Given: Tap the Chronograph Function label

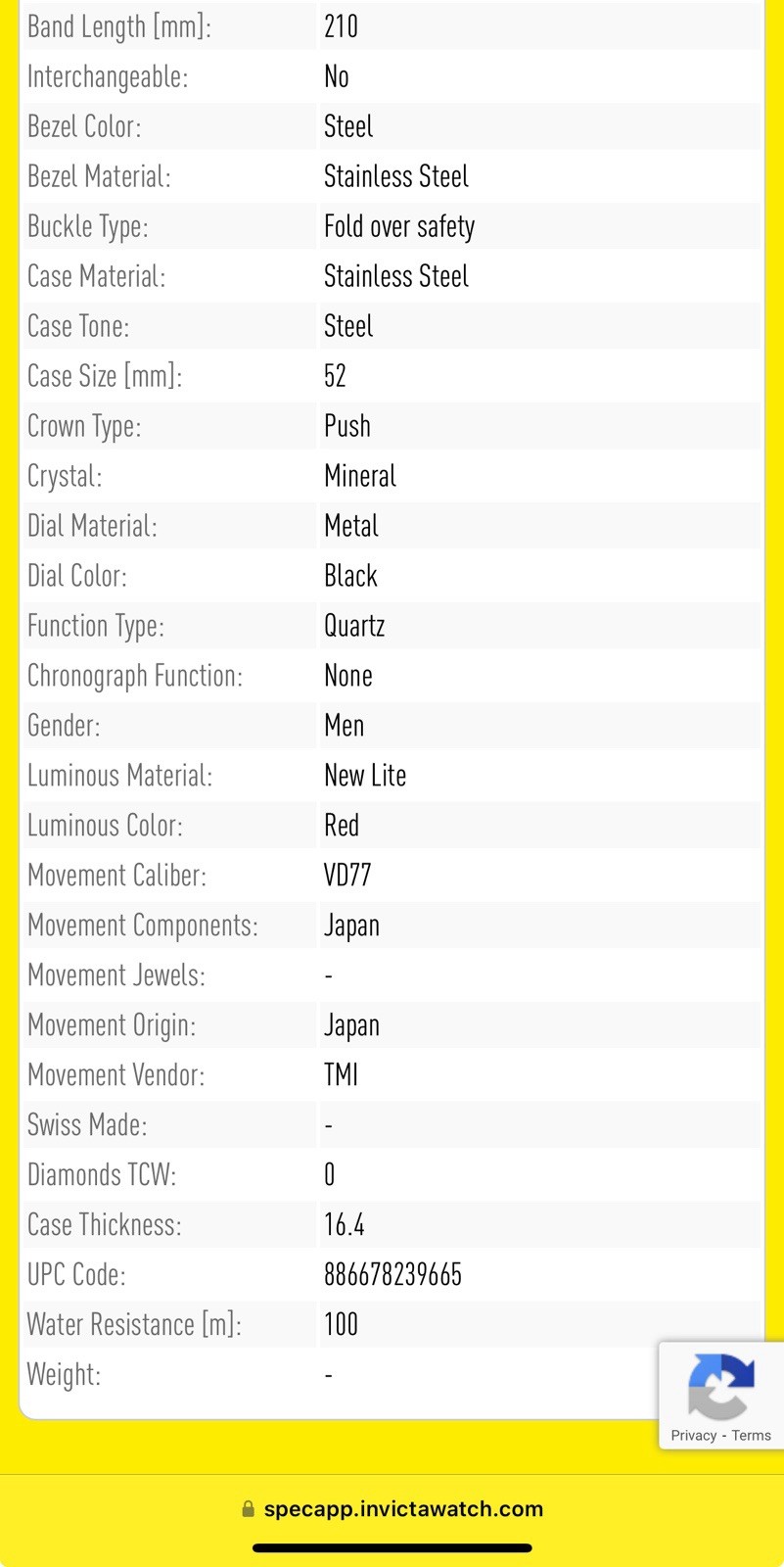Looking at the screenshot, I should (135, 676).
